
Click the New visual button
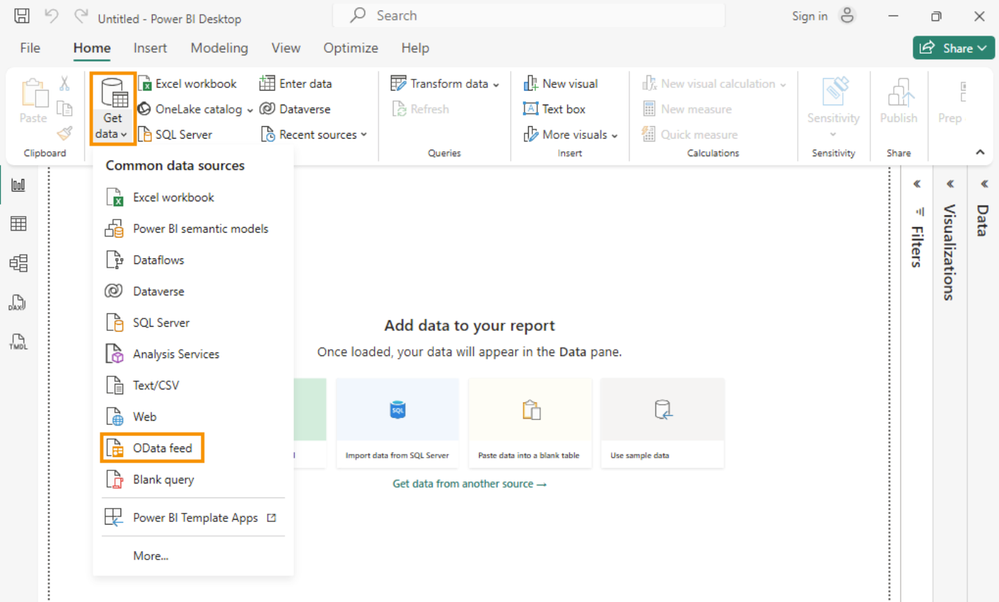coord(560,84)
